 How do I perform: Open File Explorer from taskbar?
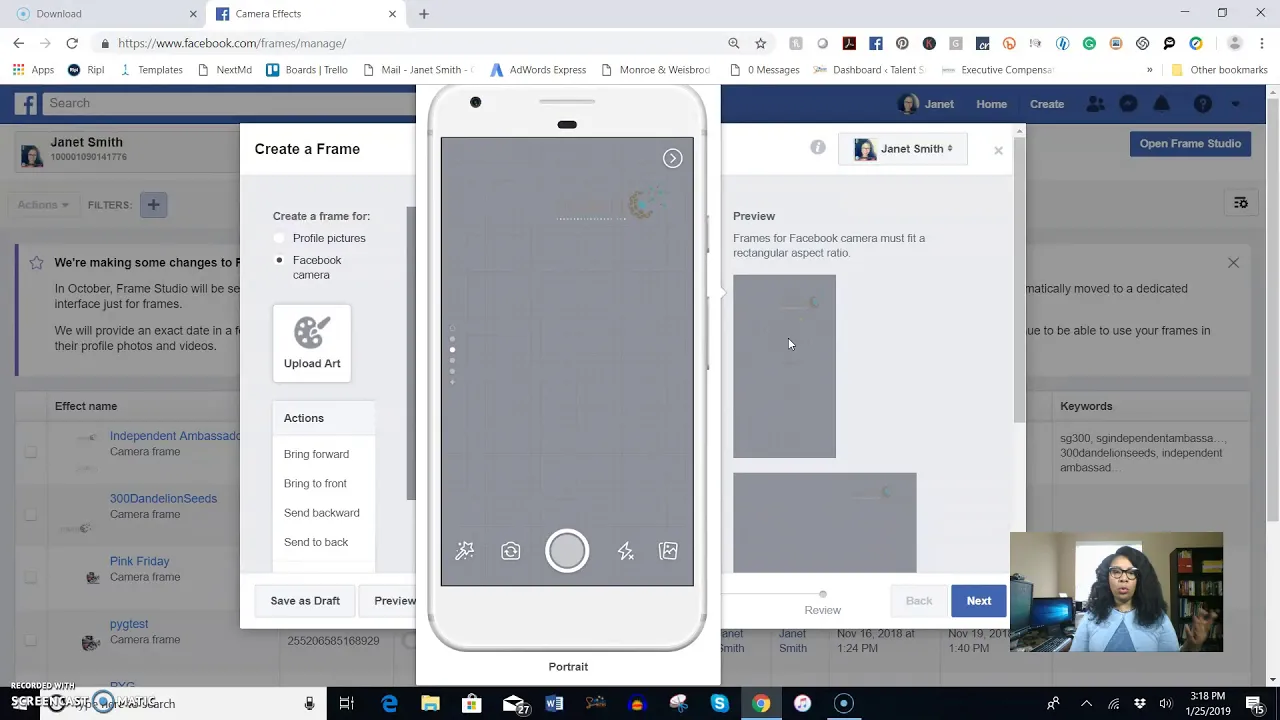tap(430, 704)
